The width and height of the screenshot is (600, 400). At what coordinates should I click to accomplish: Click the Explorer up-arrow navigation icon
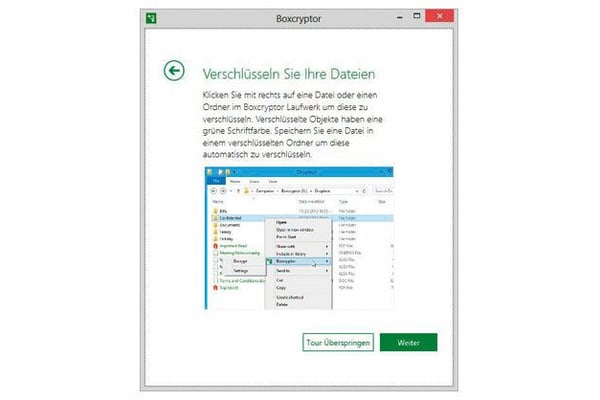click(236, 192)
